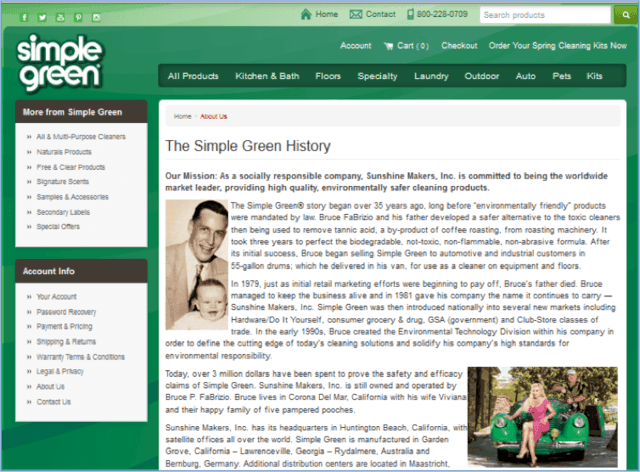640x472 pixels.
Task: Open Warranty Terms & Conditions link
Action: click(80, 357)
